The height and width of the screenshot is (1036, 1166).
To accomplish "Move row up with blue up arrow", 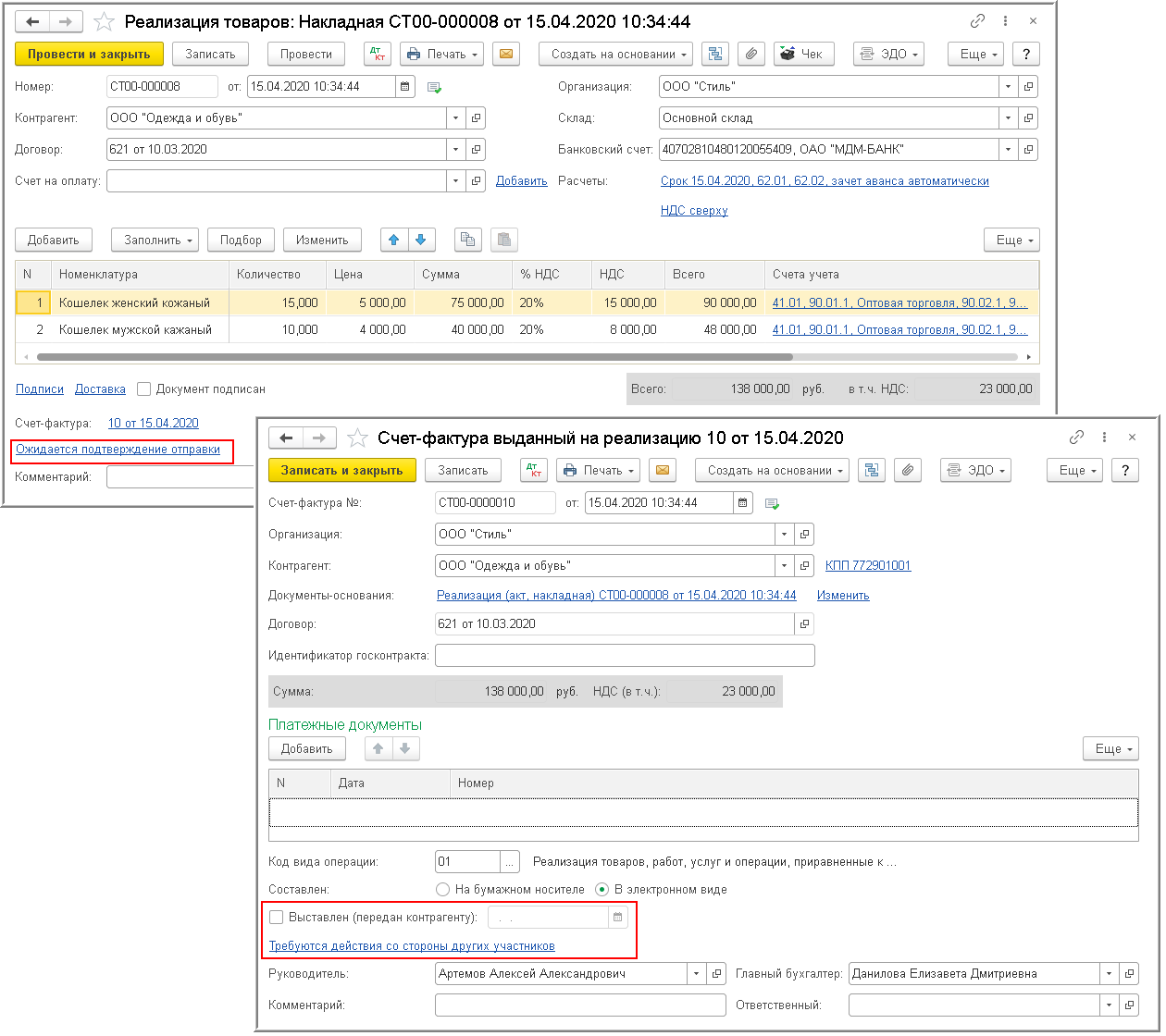I will click(x=394, y=240).
